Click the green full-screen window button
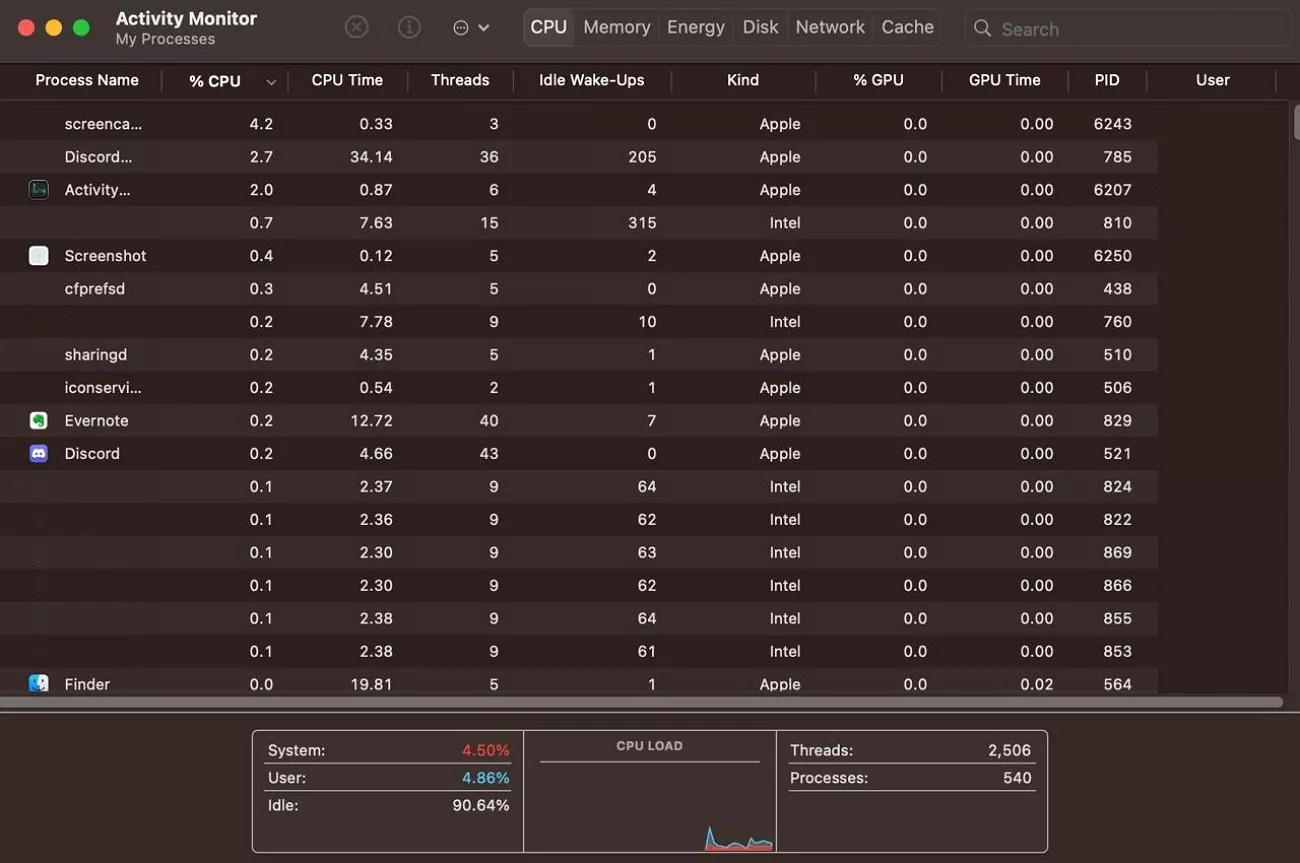1300x863 pixels. 82,28
